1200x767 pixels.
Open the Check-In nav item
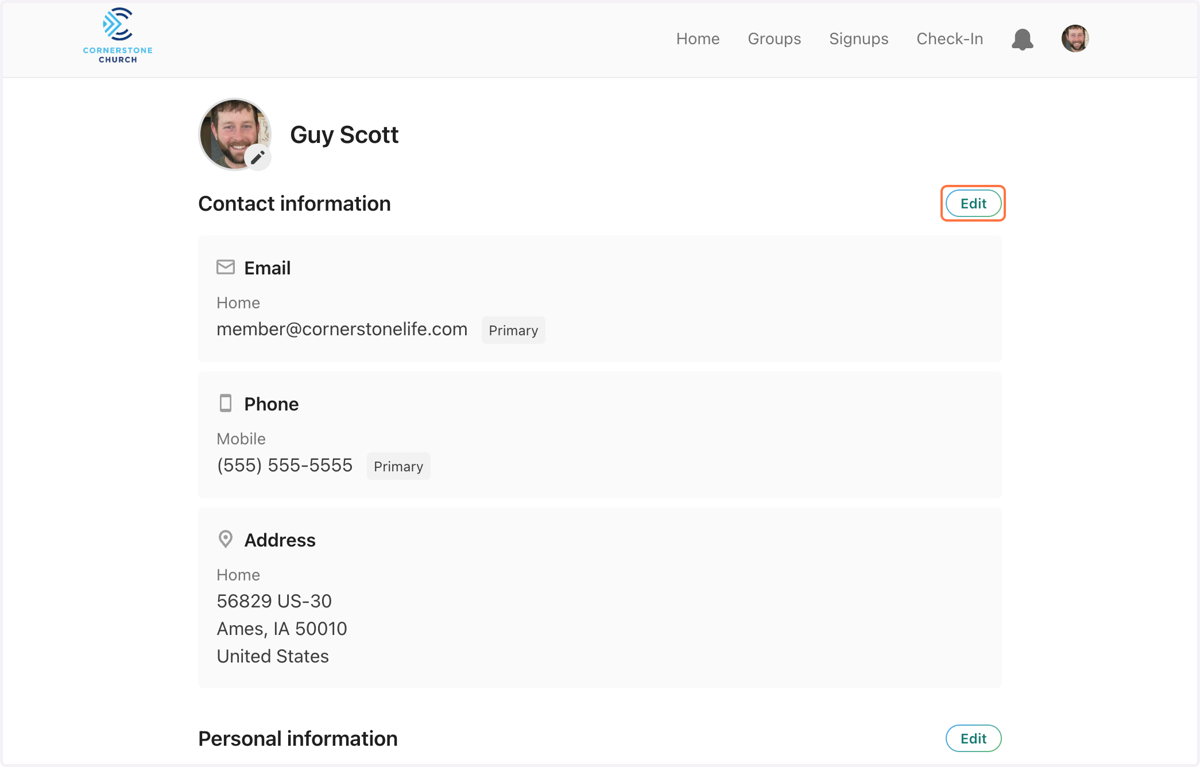tap(950, 39)
